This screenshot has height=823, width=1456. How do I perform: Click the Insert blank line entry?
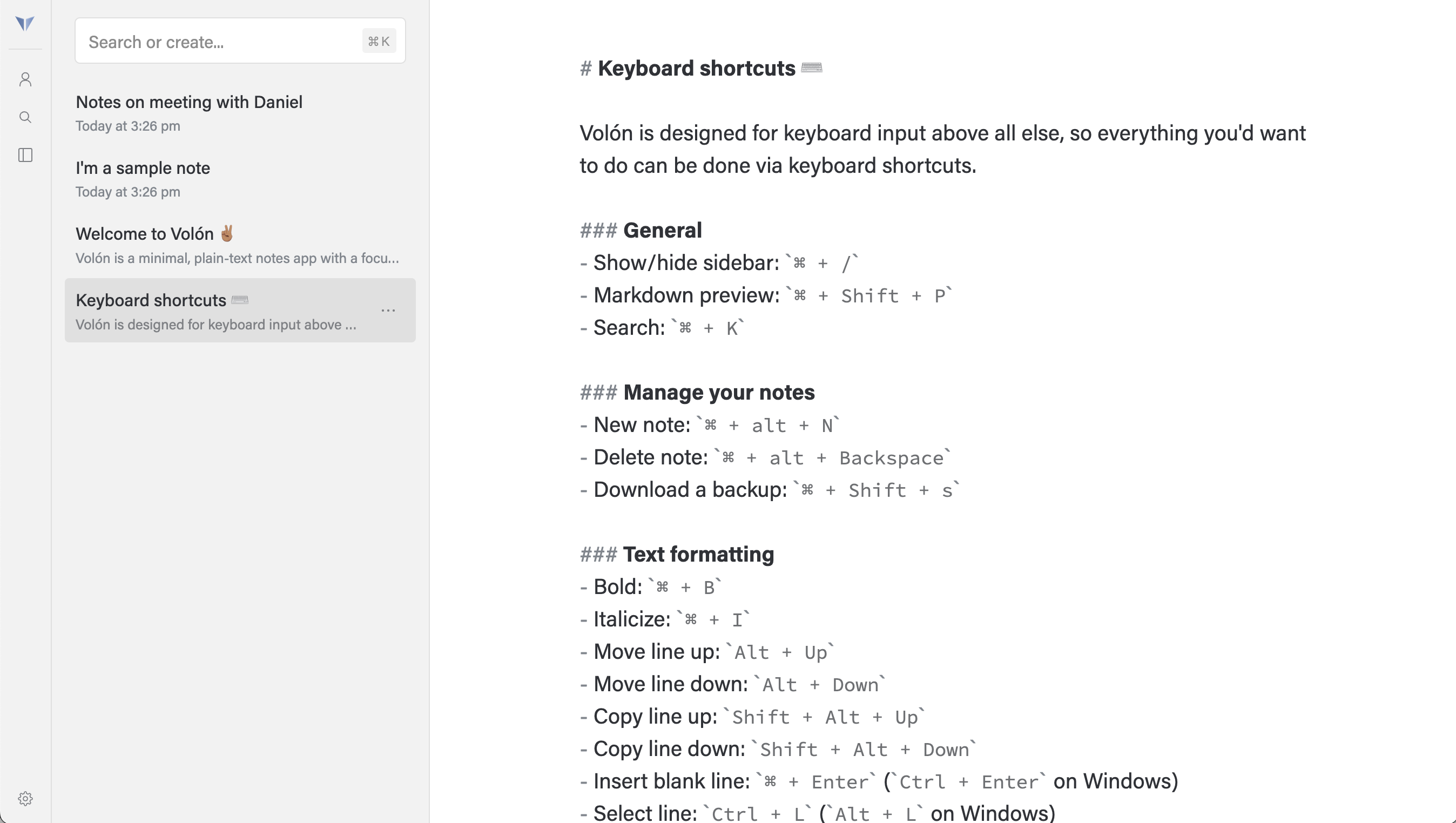click(879, 782)
